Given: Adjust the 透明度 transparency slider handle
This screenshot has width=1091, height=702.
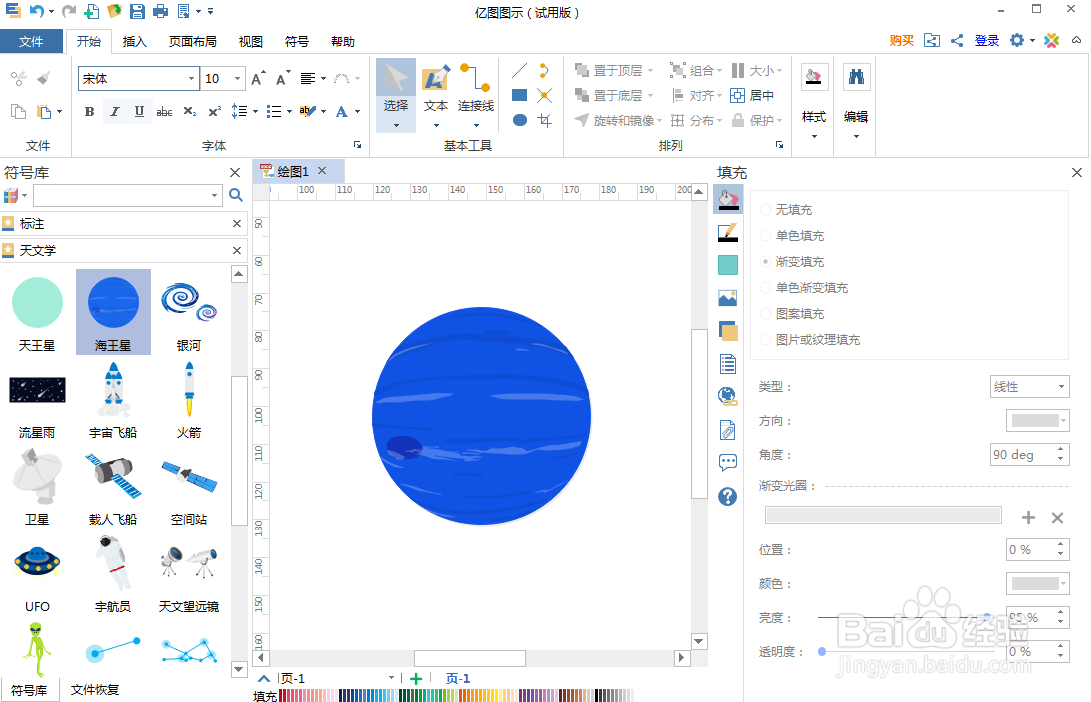Looking at the screenshot, I should 822,652.
